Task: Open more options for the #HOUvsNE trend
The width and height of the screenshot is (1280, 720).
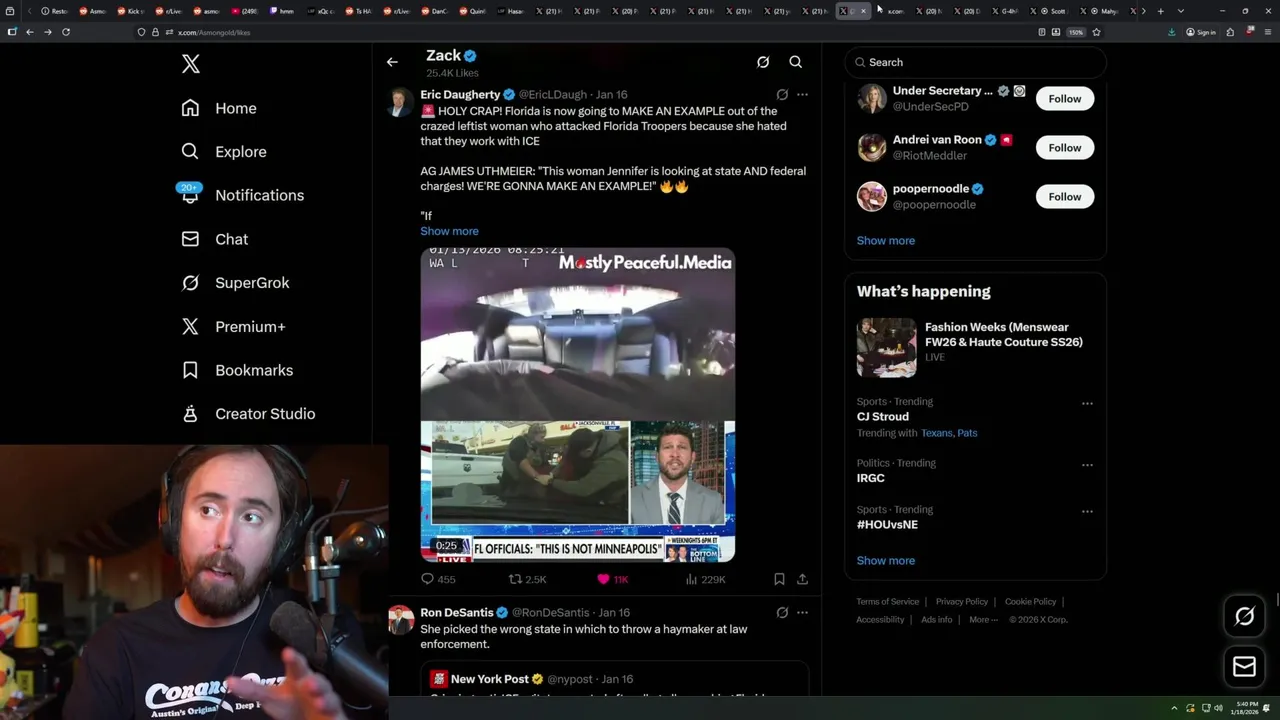Action: (1087, 512)
